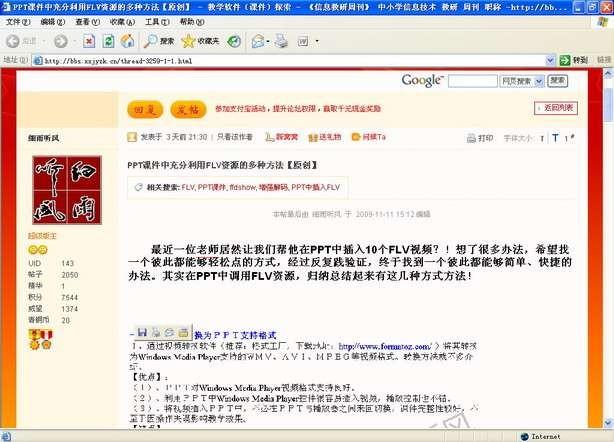Open the 工具(T) menu
The image size is (614, 442).
coord(155,21)
